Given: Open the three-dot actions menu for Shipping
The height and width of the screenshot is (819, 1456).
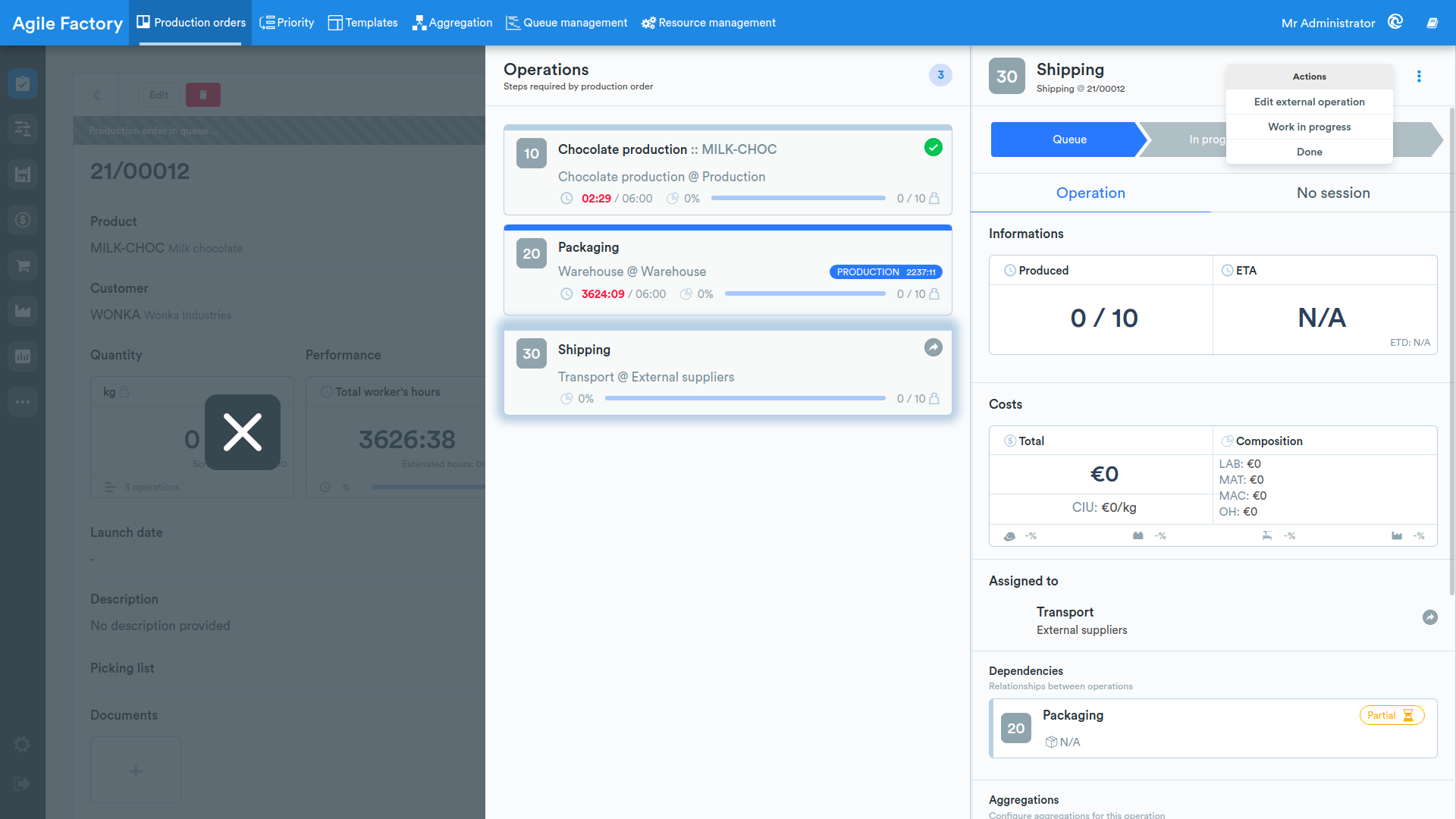Looking at the screenshot, I should [x=1419, y=76].
